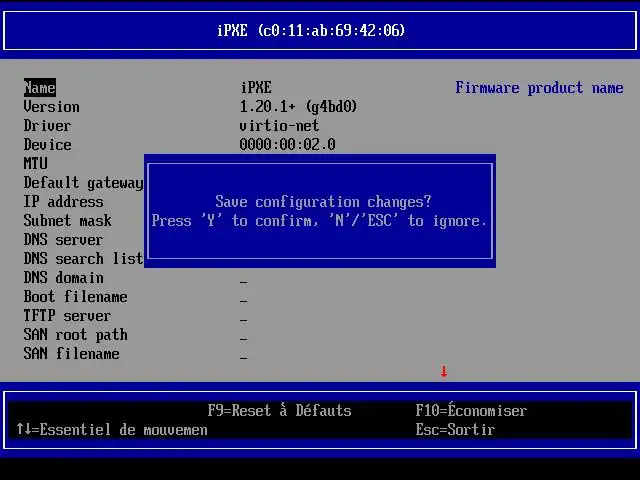Click the F9=Reset à Défauts hint
This screenshot has width=640, height=480.
280,411
